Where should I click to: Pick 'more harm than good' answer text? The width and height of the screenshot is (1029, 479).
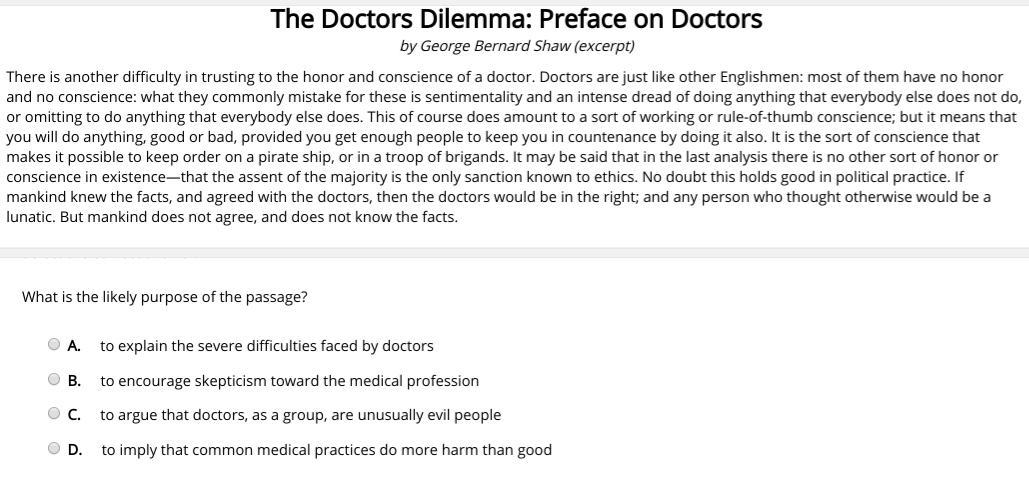point(326,450)
